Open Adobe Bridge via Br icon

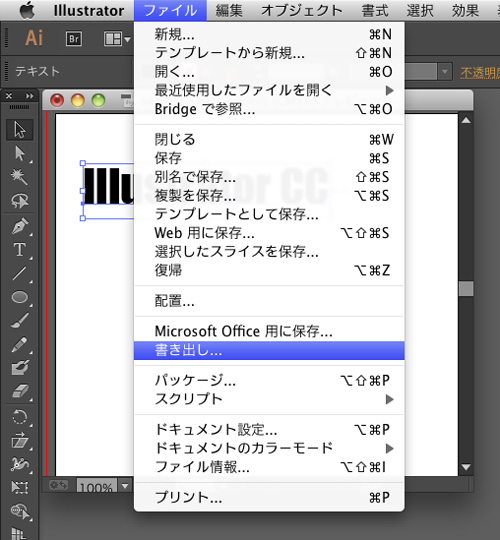pos(74,39)
